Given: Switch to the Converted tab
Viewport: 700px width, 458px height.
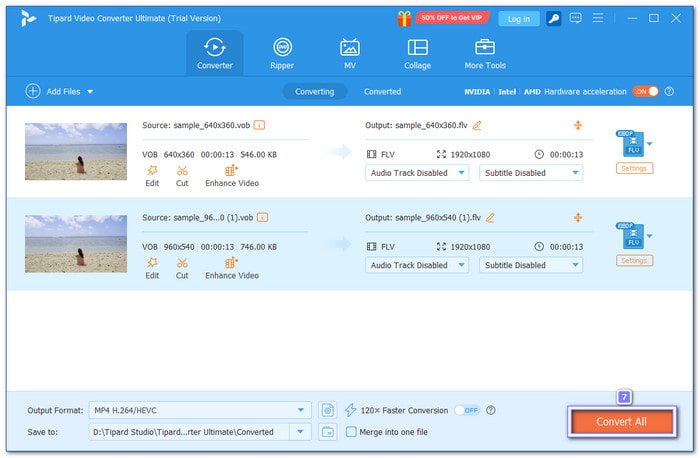Looking at the screenshot, I should [x=382, y=91].
